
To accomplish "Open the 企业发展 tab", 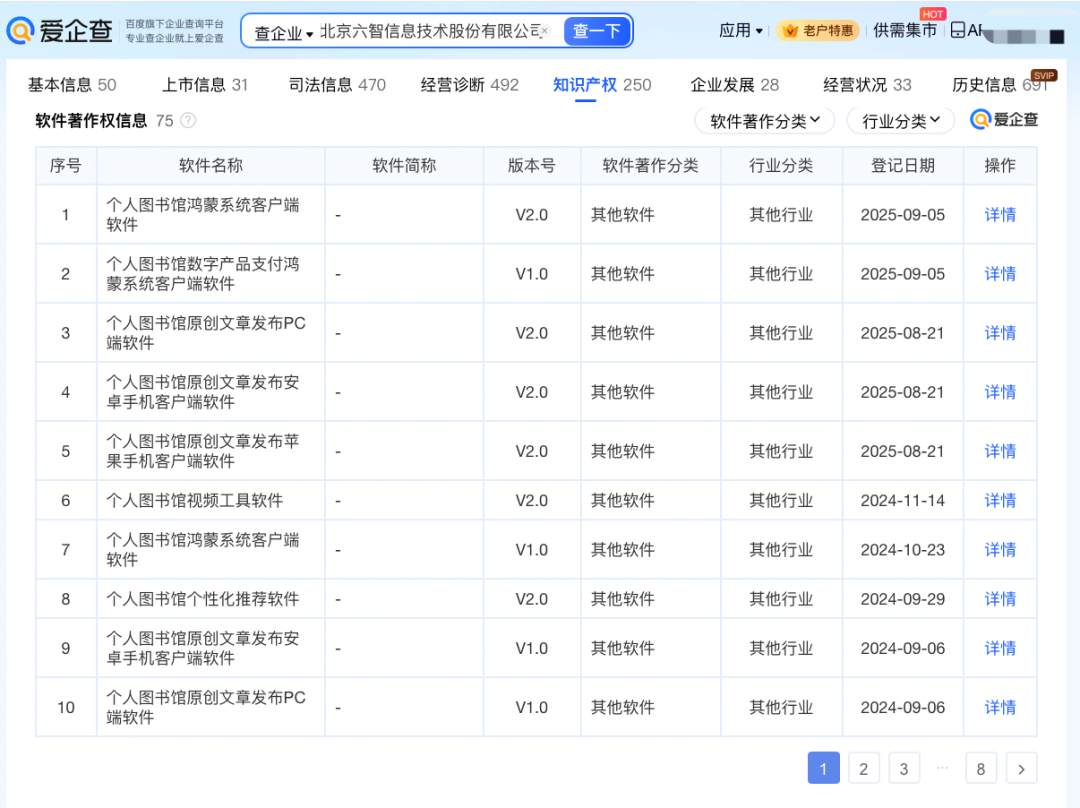I will (734, 85).
